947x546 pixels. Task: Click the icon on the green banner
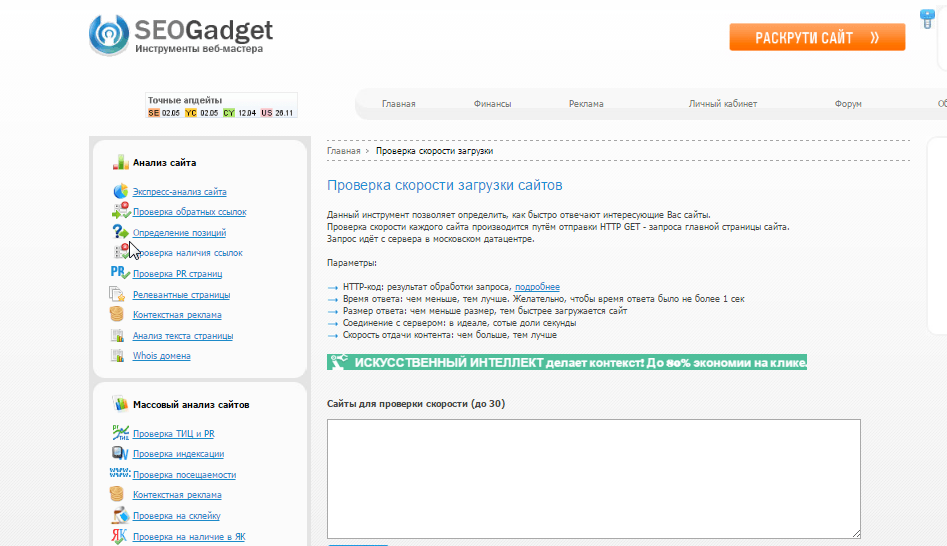coord(339,362)
